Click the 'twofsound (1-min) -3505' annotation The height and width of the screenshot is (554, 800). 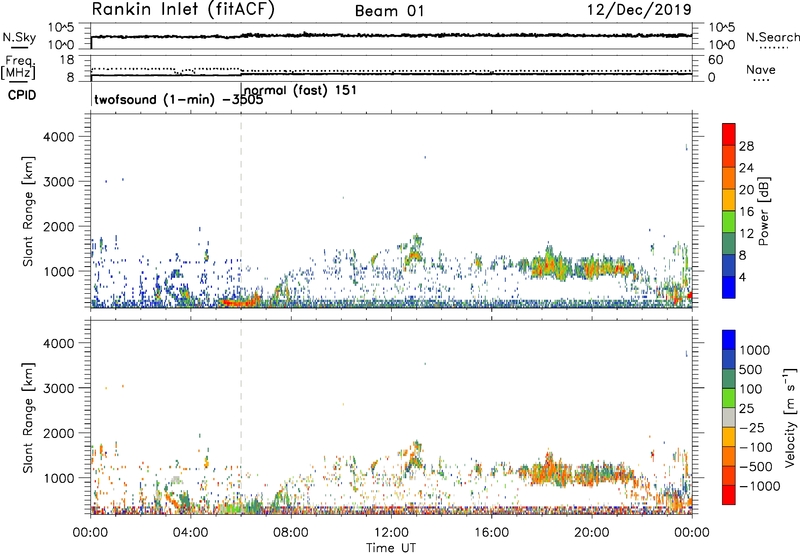179,99
